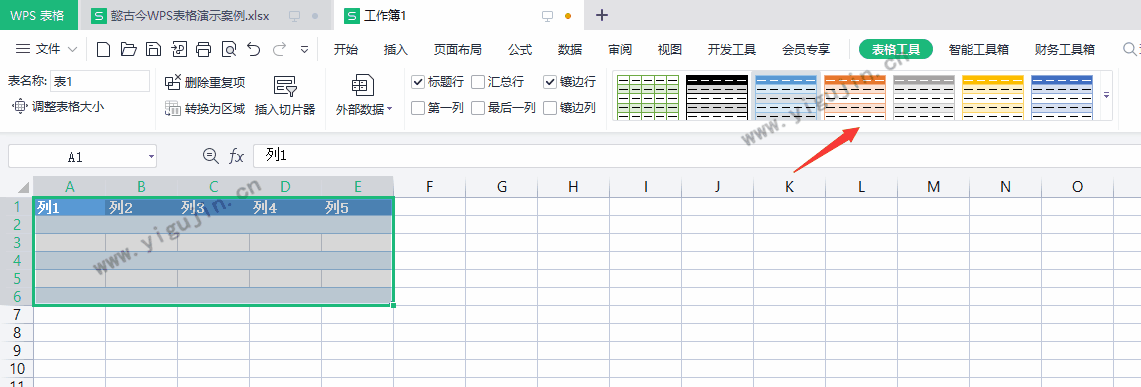Screen dimensions: 1141x387
Task: Open the 会员专享 tab
Action: pyautogui.click(x=806, y=49)
